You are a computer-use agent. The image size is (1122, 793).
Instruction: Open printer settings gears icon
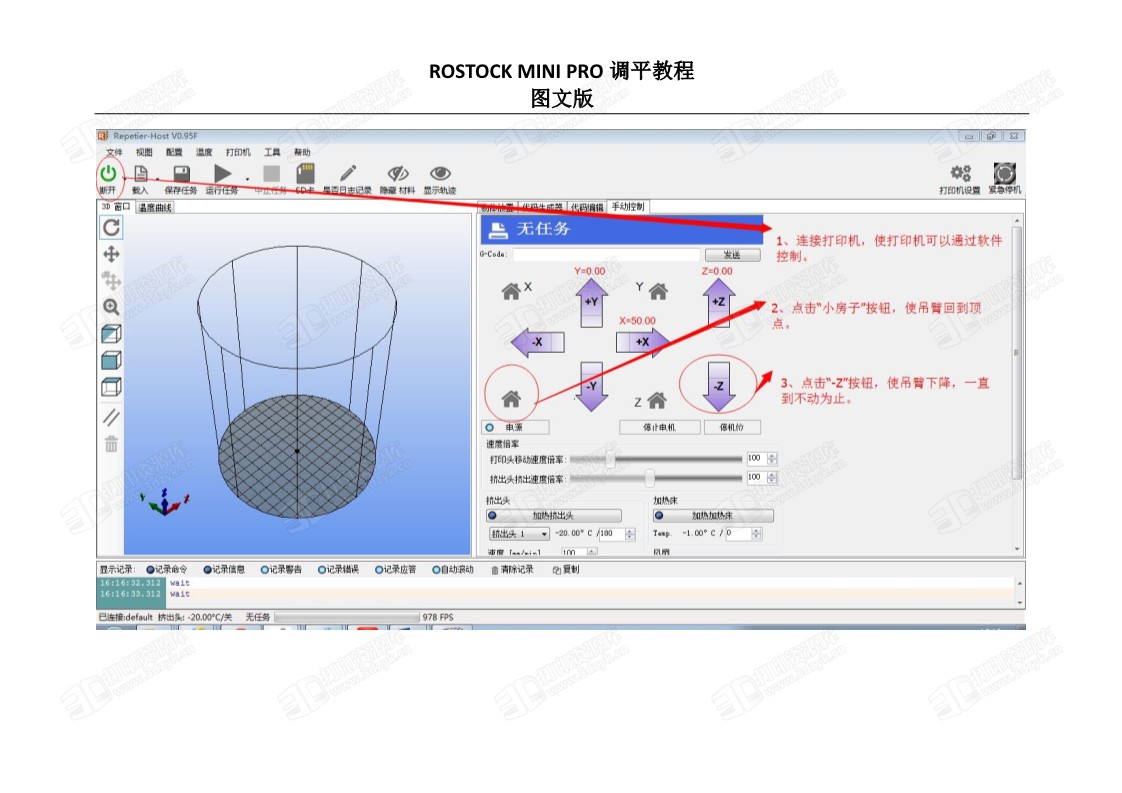pos(960,174)
